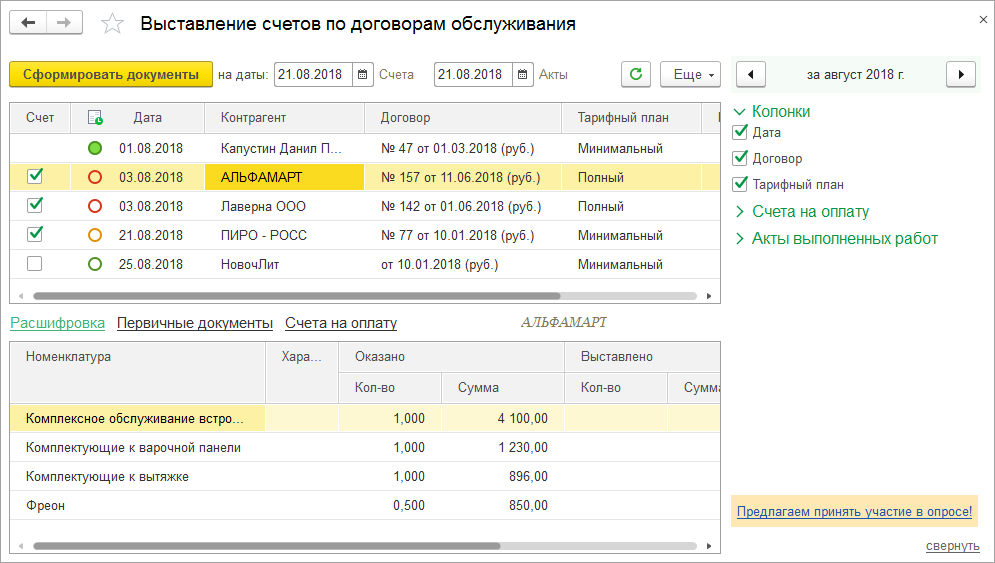
Task: Switch to Первичные документы tab
Action: [x=195, y=323]
